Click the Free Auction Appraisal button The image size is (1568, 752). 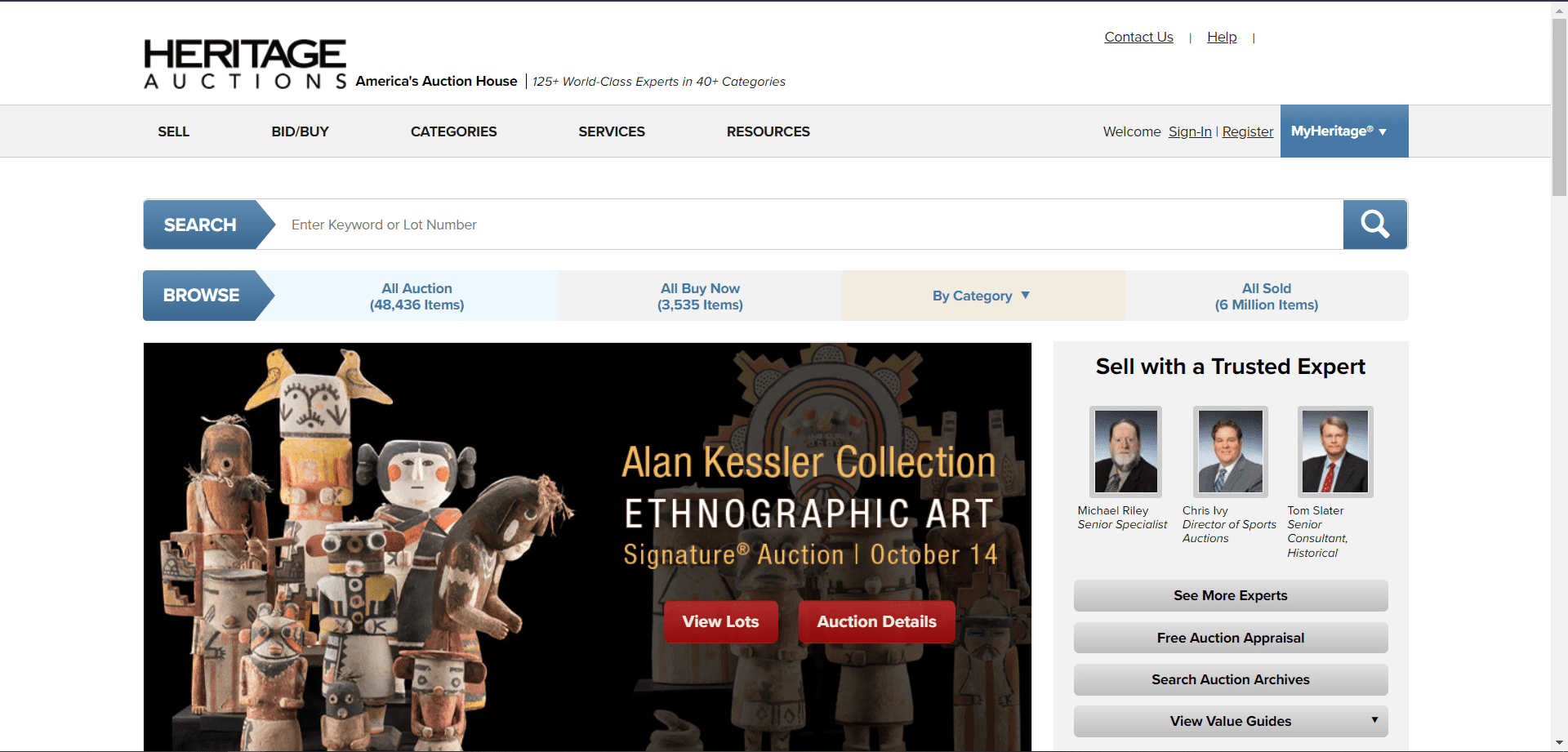(x=1230, y=638)
